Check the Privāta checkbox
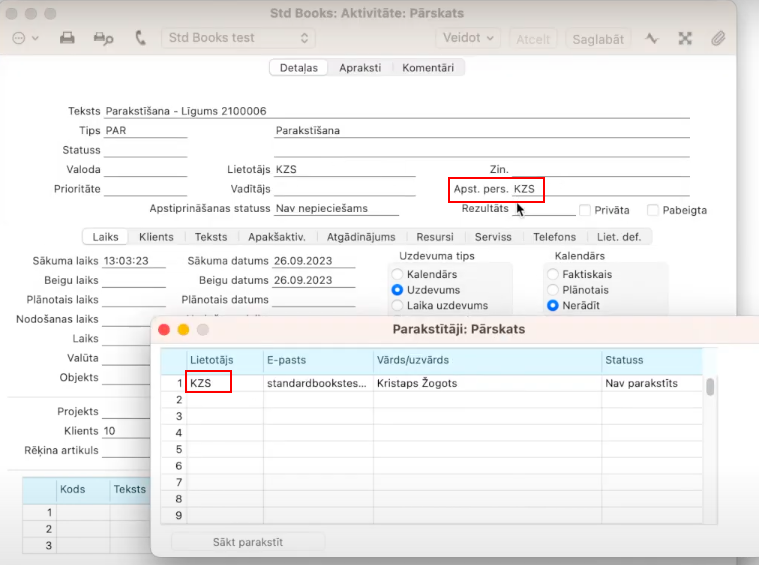Screen dimensions: 759x565 click(x=585, y=210)
